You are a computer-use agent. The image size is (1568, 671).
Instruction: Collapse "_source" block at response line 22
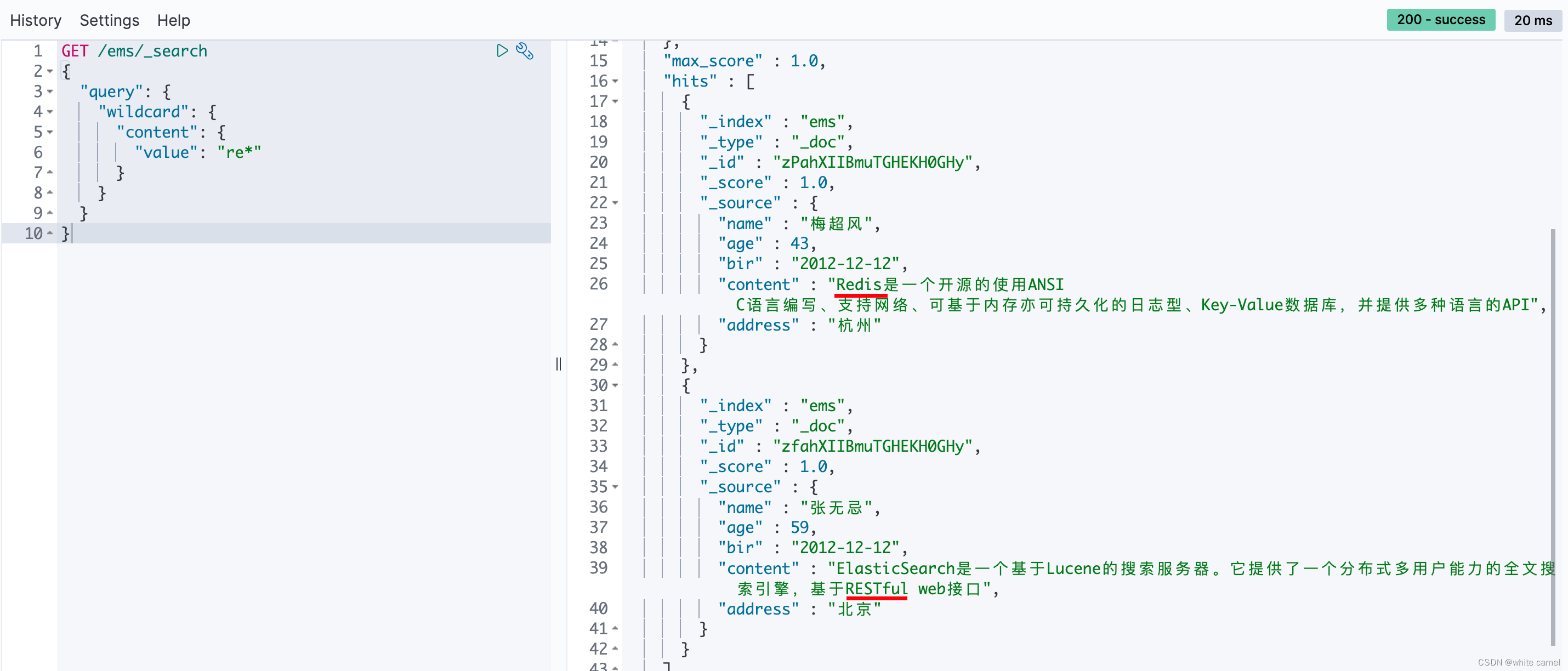[615, 203]
